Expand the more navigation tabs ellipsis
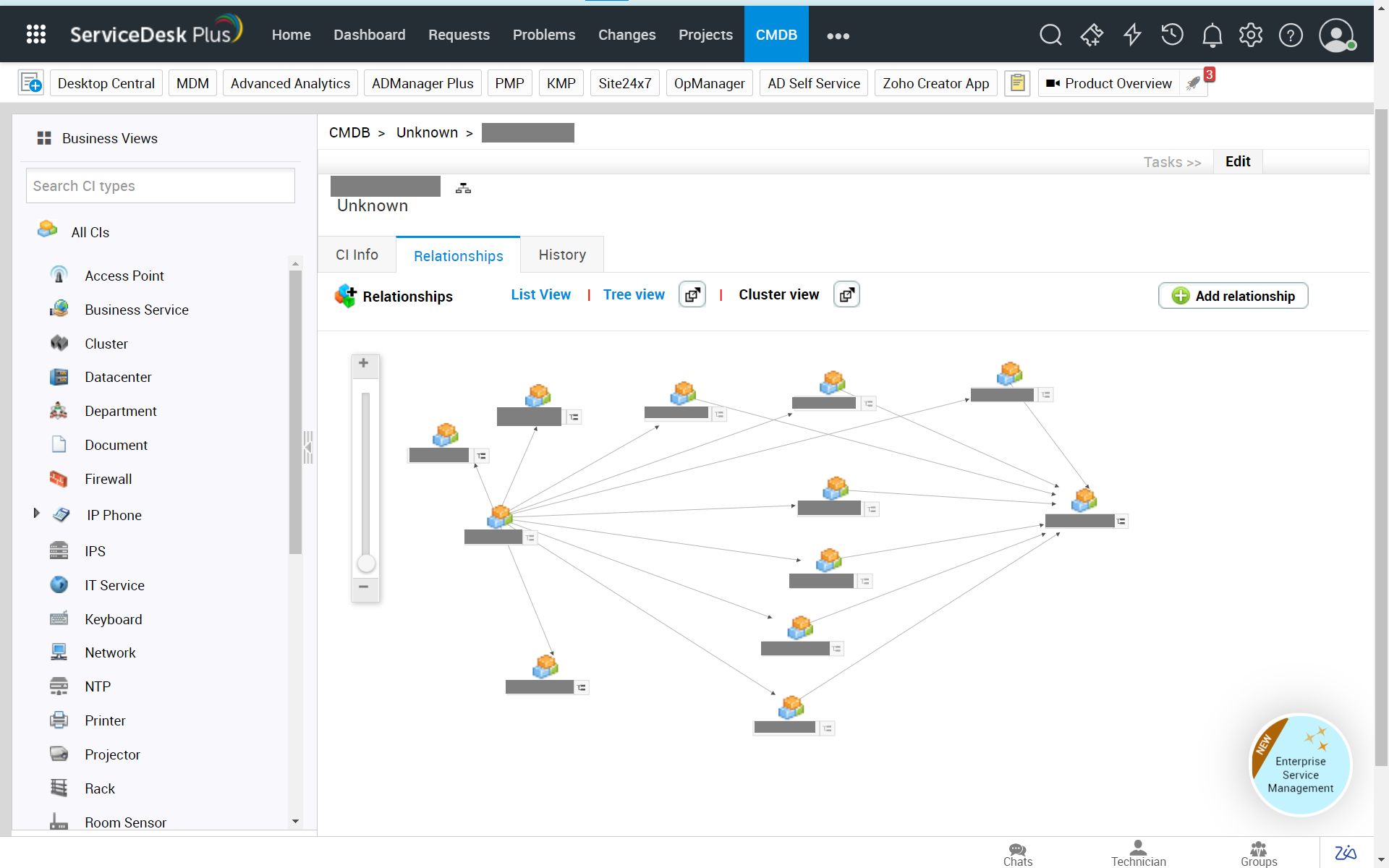 click(838, 35)
